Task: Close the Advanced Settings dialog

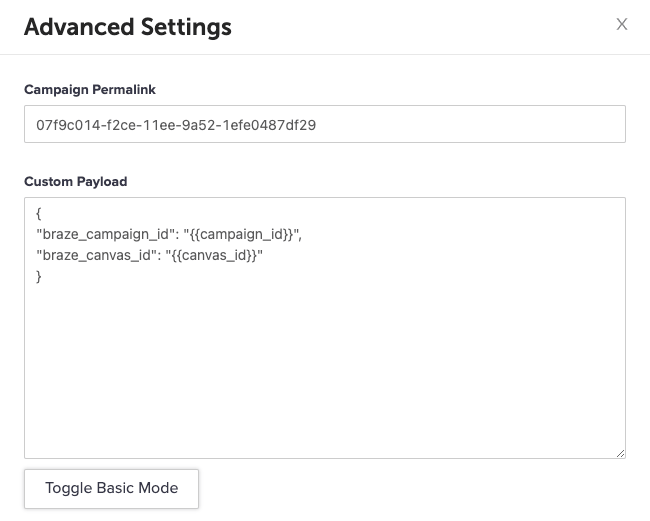Action: (622, 25)
